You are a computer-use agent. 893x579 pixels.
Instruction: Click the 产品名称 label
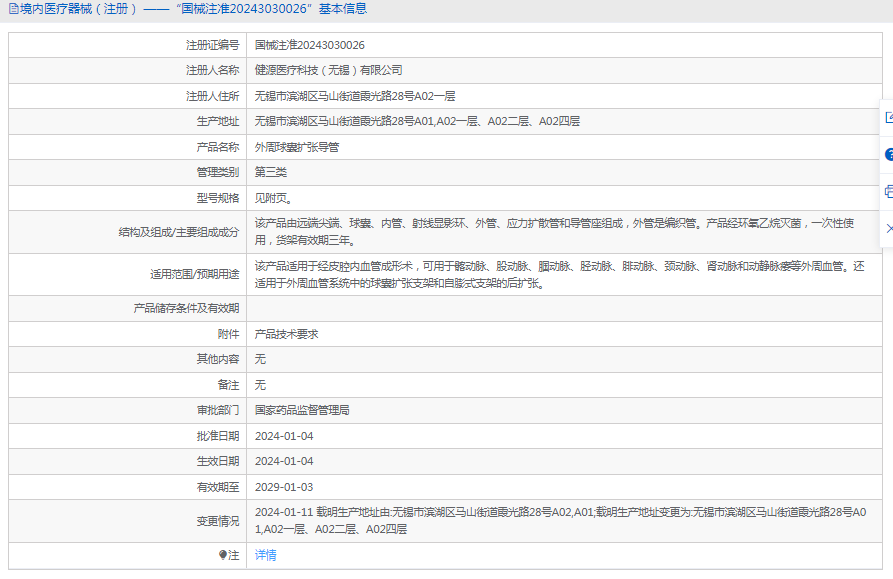tap(218, 147)
